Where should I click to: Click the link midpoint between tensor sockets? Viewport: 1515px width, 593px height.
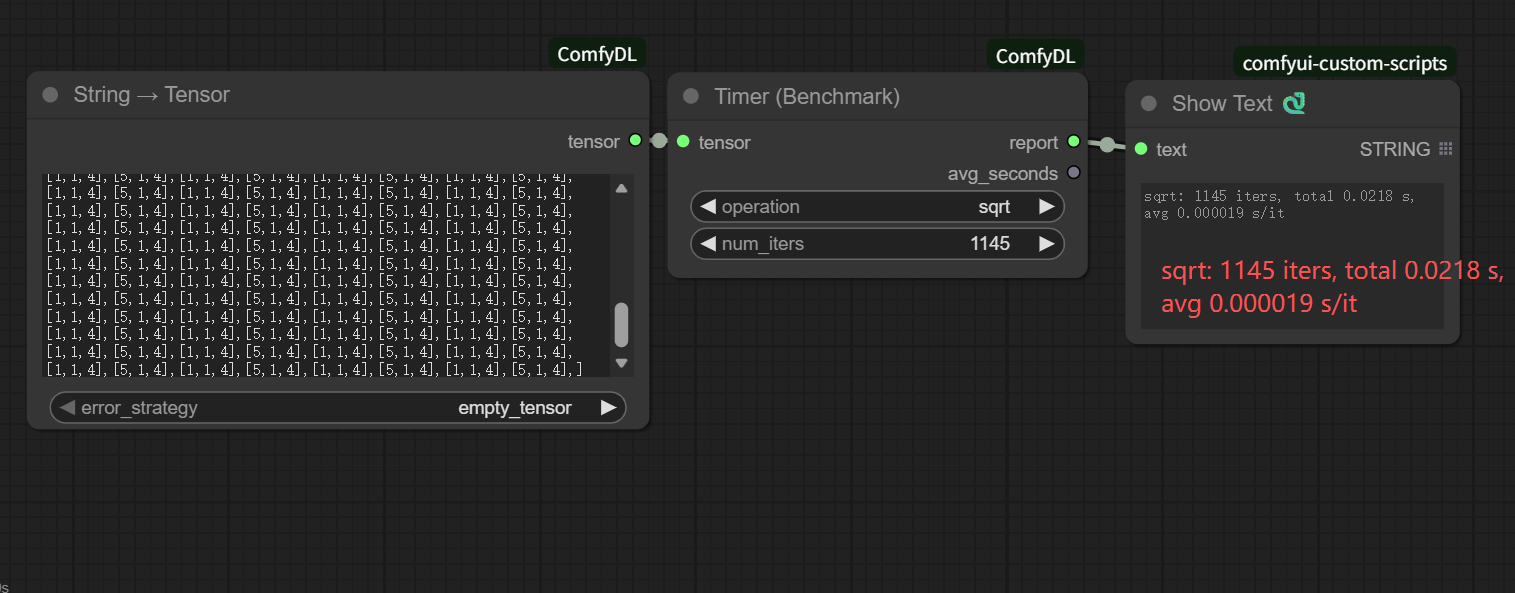click(x=659, y=141)
